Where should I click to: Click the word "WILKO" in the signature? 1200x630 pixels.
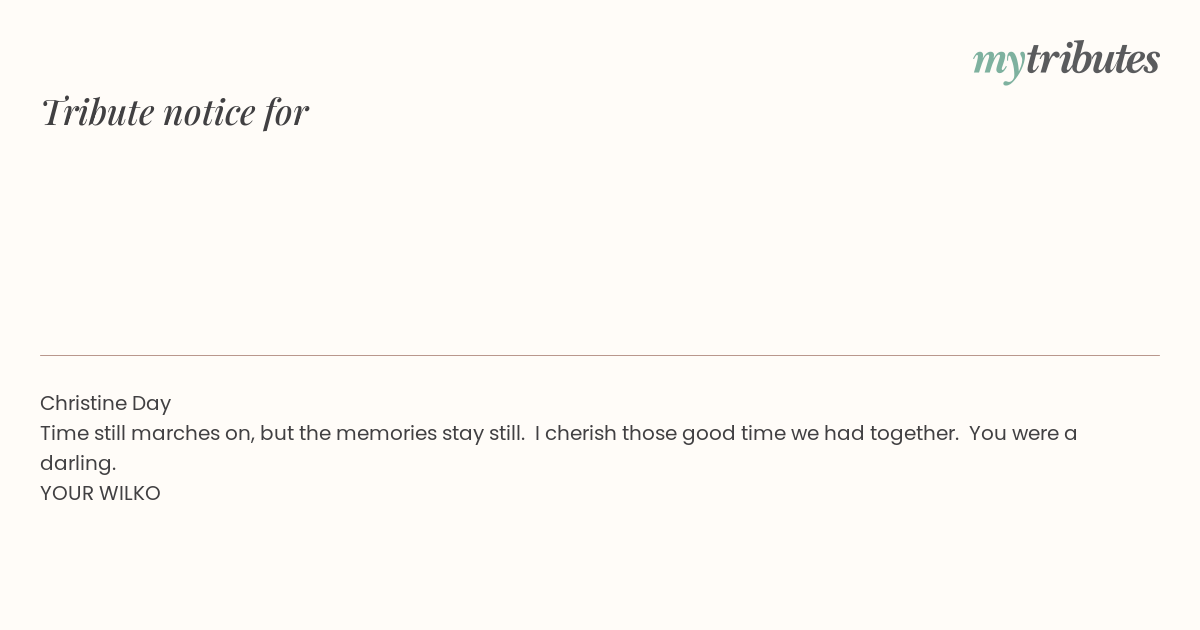pyautogui.click(x=127, y=494)
